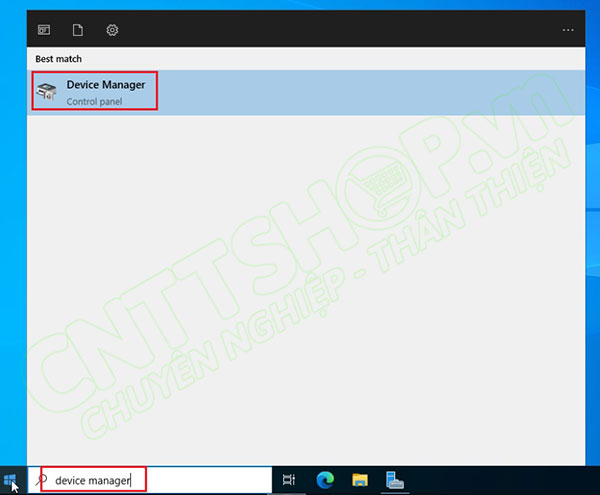Click the Control panel subtitle text

(x=95, y=101)
